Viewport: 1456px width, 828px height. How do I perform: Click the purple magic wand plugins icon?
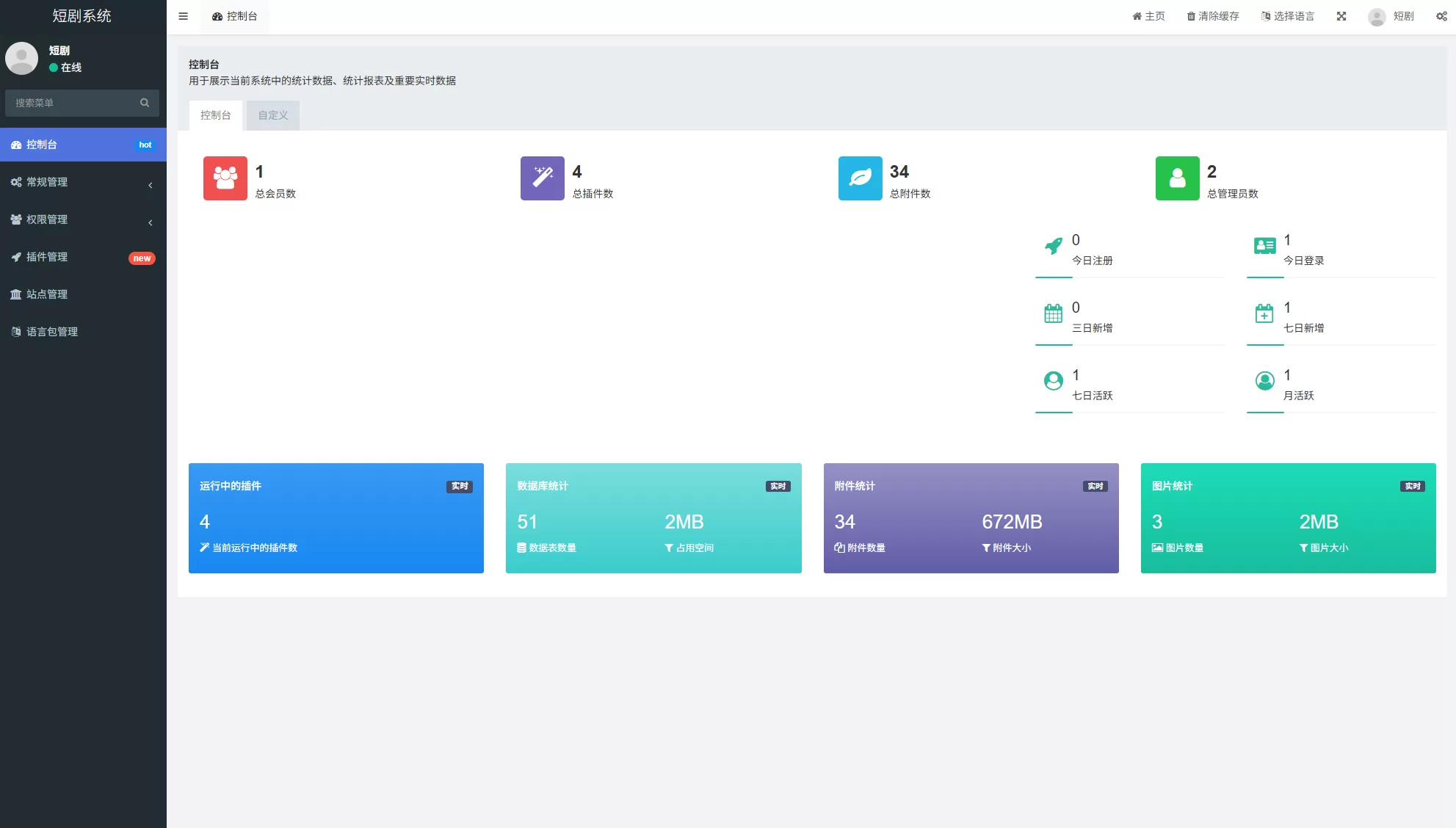point(543,178)
